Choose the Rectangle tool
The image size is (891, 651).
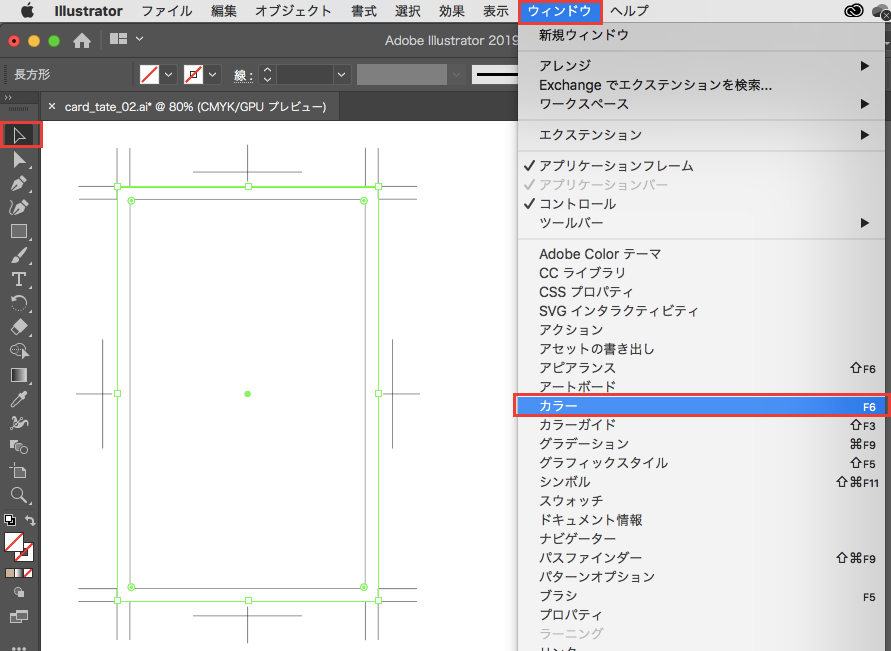click(x=19, y=231)
